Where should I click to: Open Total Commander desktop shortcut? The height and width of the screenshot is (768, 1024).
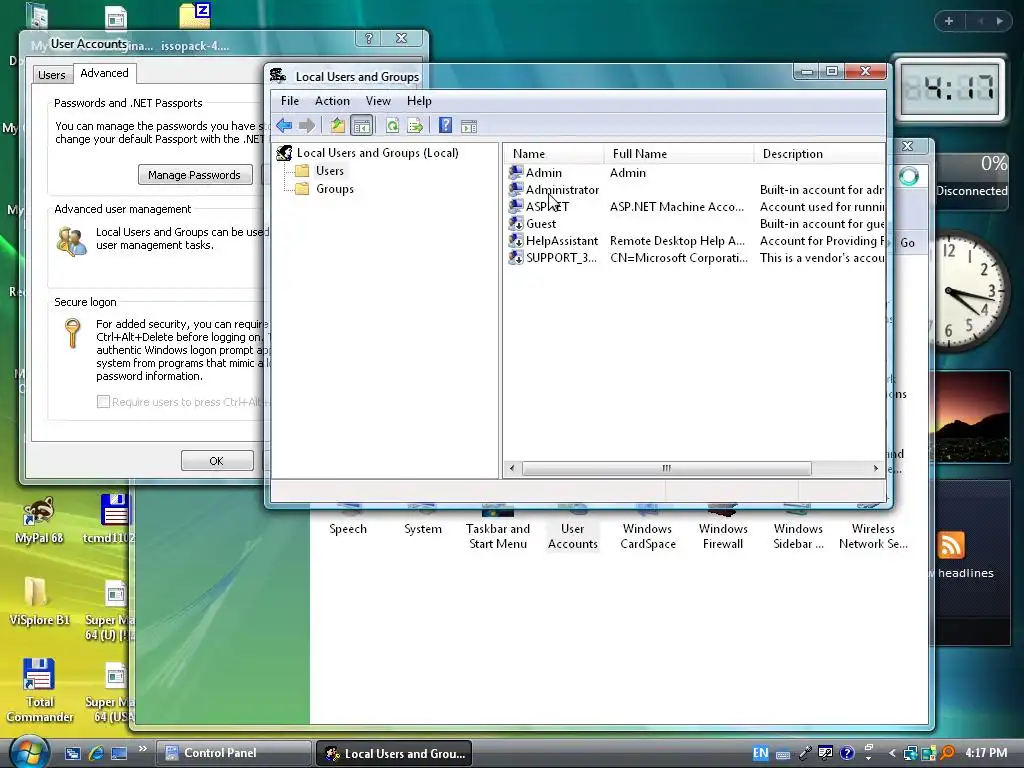click(x=39, y=690)
